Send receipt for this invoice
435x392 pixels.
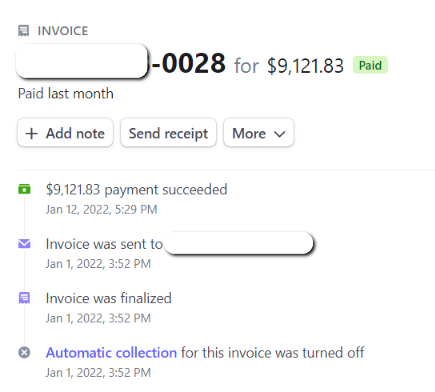(168, 132)
